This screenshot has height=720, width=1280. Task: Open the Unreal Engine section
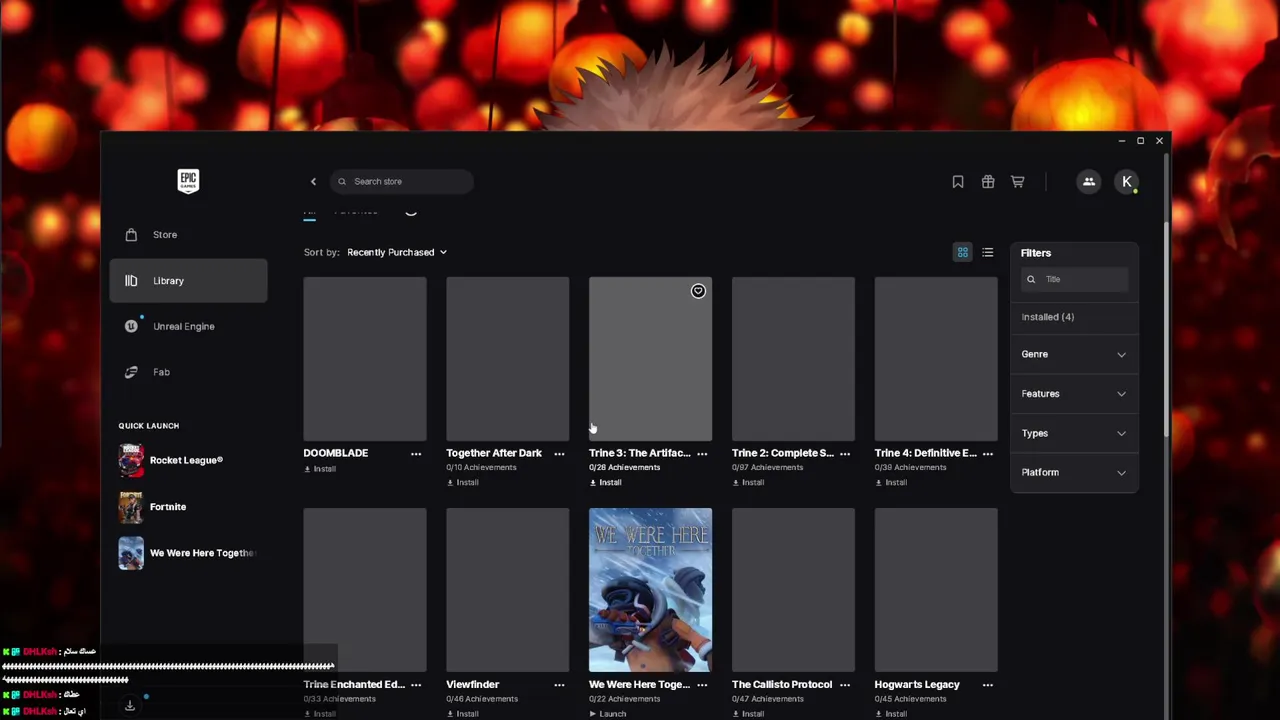coord(188,326)
